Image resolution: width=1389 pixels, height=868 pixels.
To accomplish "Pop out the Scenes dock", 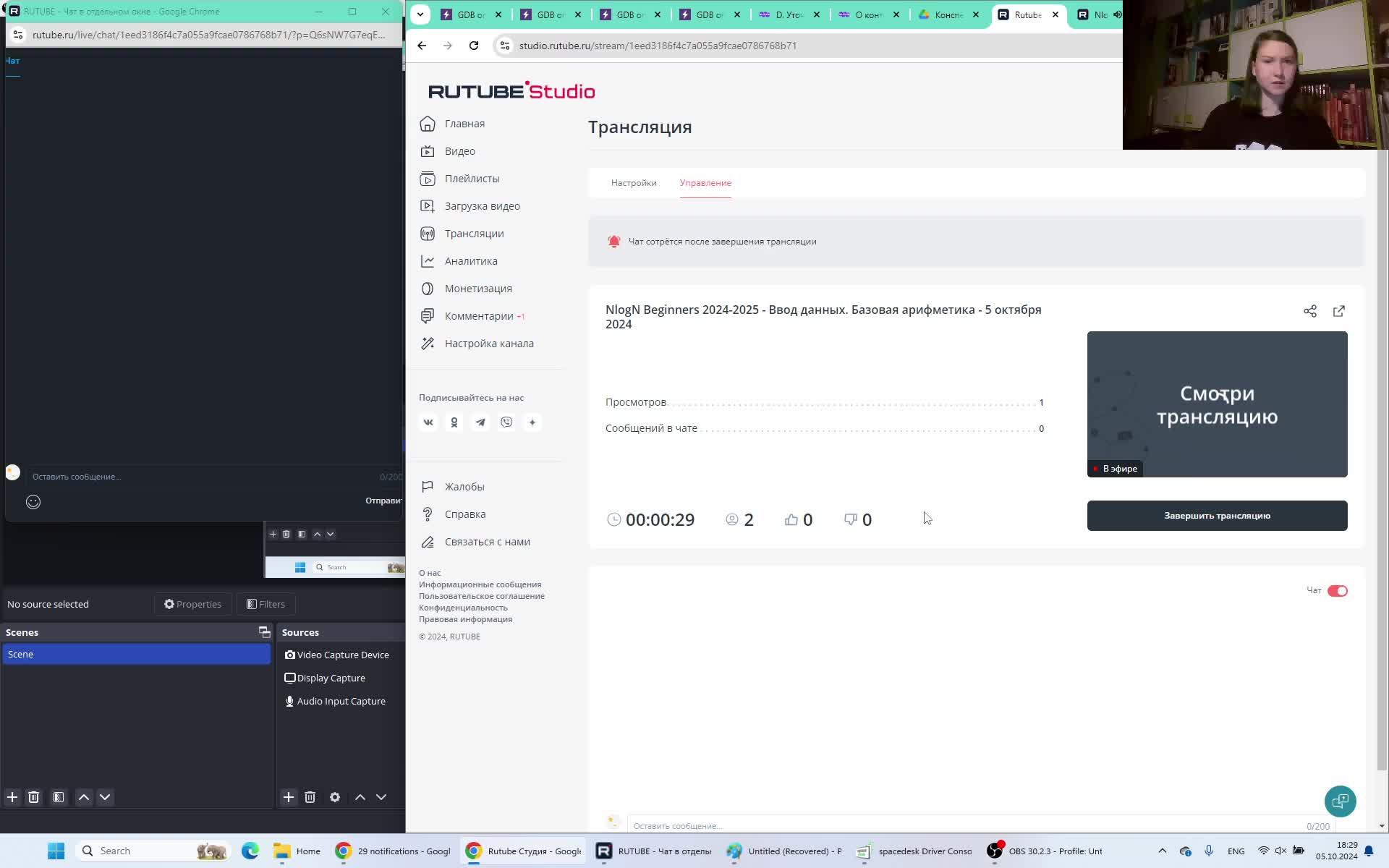I will click(x=265, y=632).
